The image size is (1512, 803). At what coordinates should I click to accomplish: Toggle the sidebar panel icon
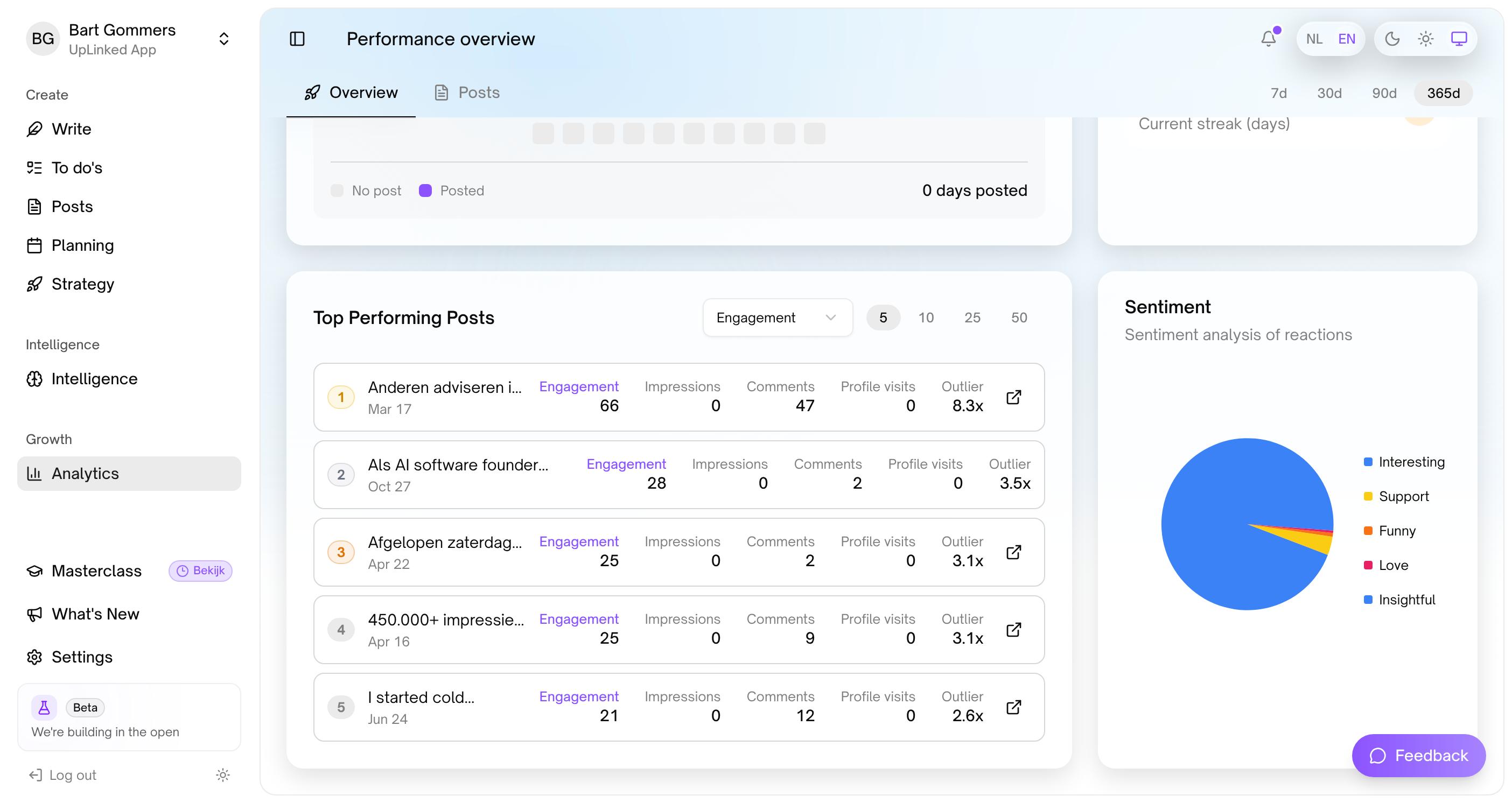(297, 39)
